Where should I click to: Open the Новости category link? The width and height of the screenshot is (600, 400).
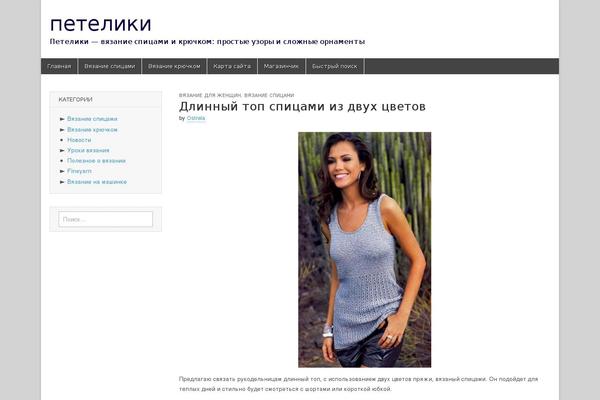pos(79,140)
